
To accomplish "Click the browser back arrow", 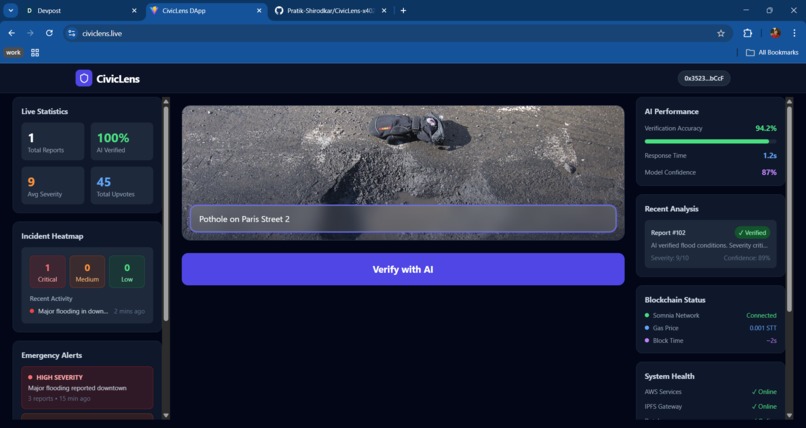I will (x=11, y=33).
